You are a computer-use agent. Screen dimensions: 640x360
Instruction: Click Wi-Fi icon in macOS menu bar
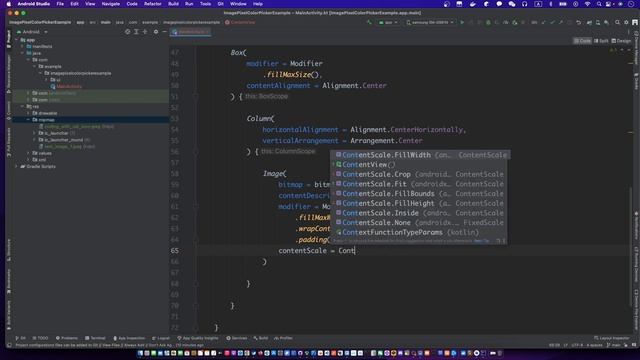pos(587,4)
